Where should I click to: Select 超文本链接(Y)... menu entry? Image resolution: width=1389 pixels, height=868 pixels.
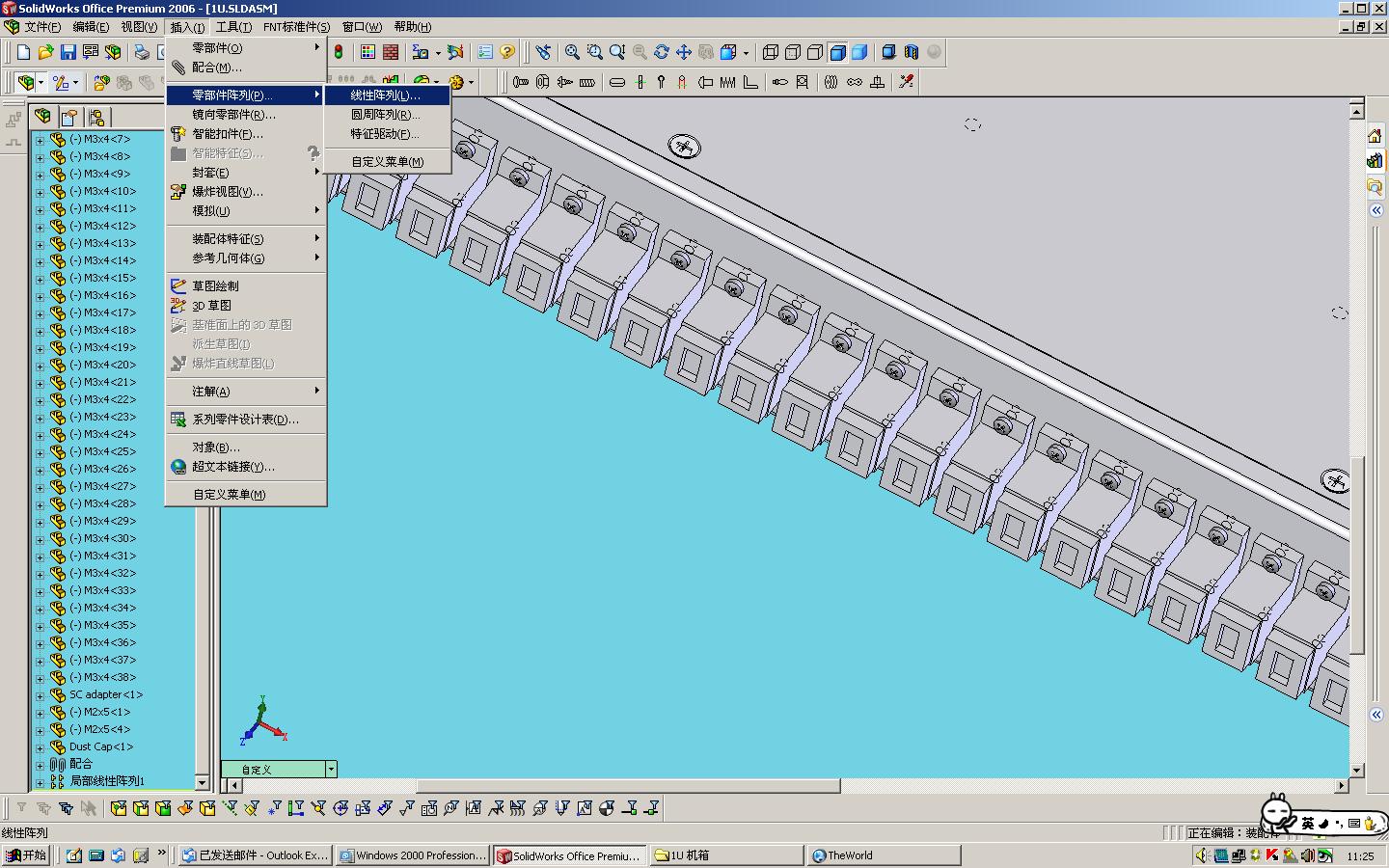(x=246, y=467)
